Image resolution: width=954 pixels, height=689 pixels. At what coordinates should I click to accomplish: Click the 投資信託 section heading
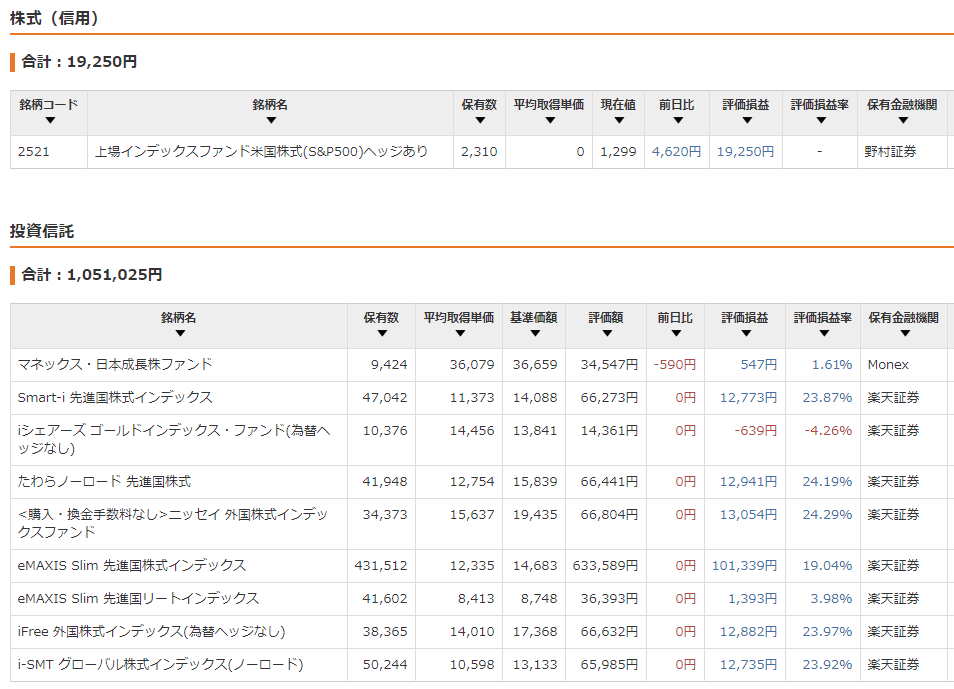(x=41, y=231)
